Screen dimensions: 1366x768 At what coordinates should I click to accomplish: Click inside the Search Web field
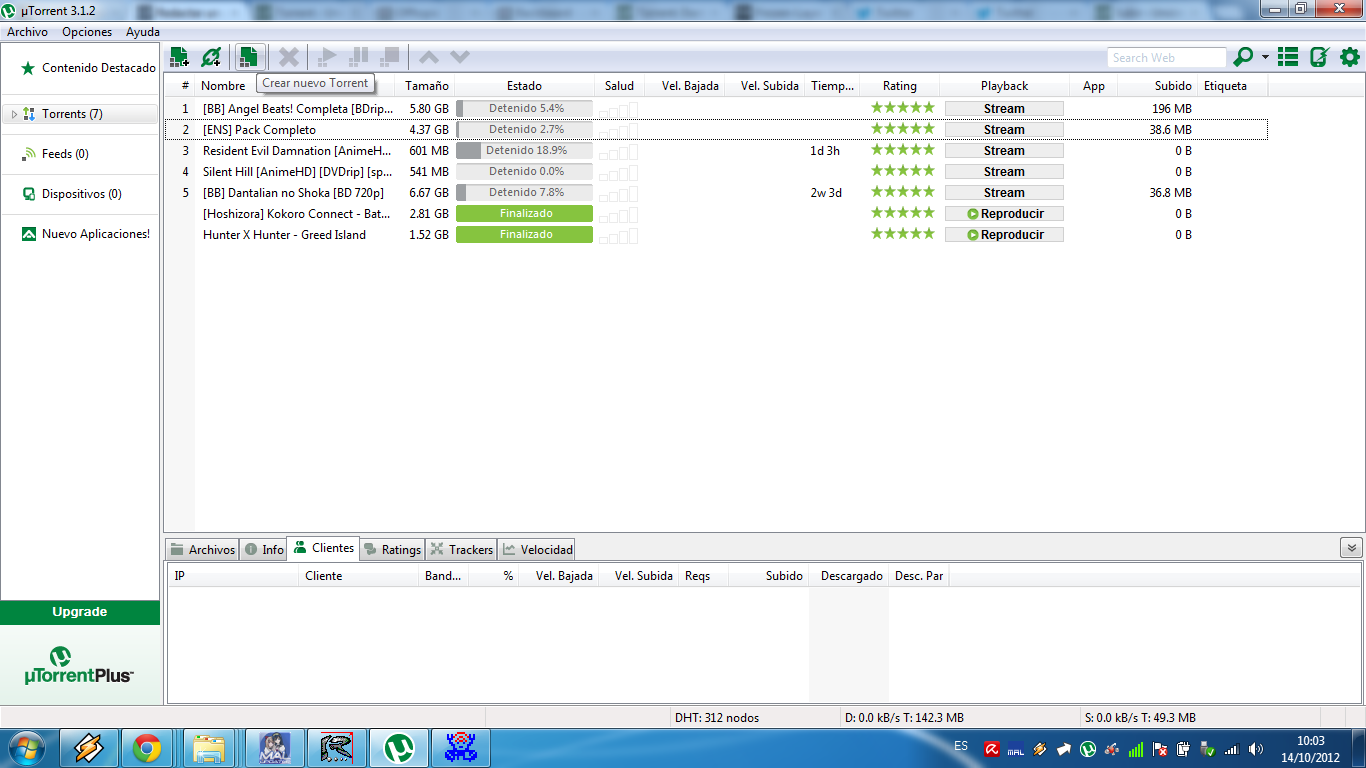tap(1166, 57)
